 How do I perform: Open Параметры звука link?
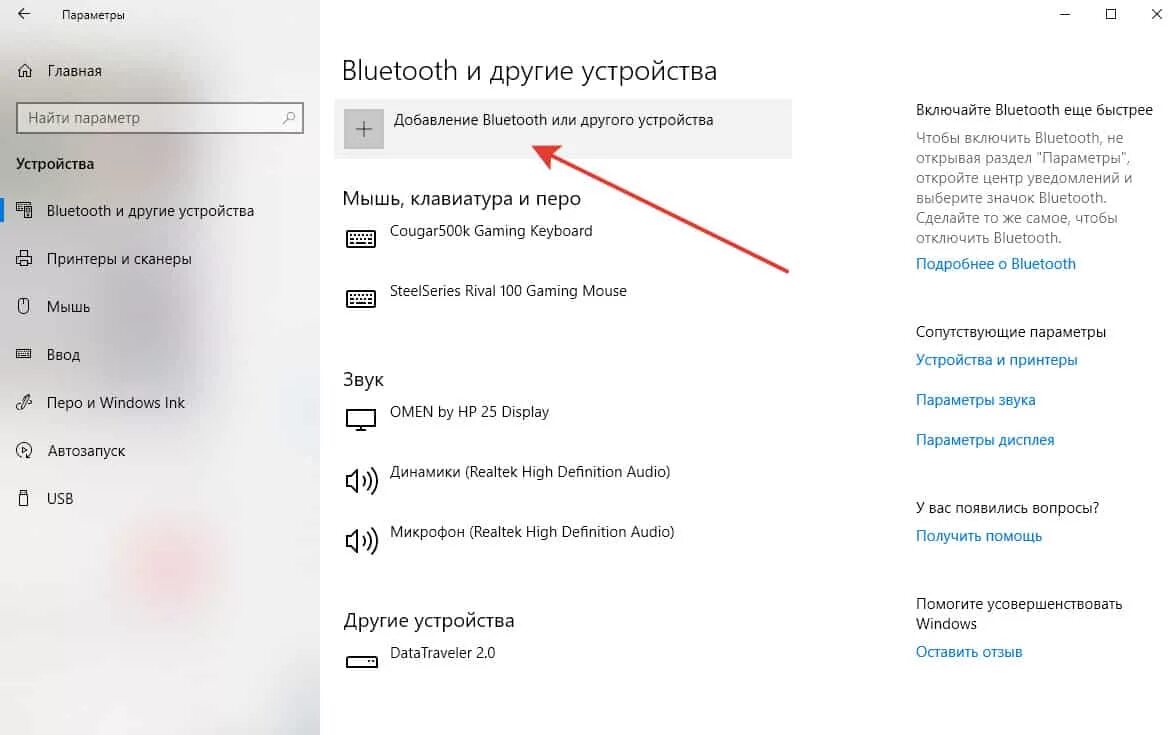coord(975,400)
